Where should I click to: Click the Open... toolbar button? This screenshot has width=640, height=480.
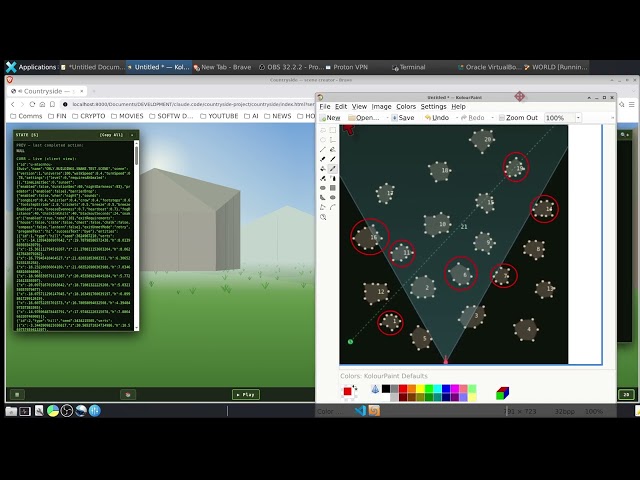364,118
